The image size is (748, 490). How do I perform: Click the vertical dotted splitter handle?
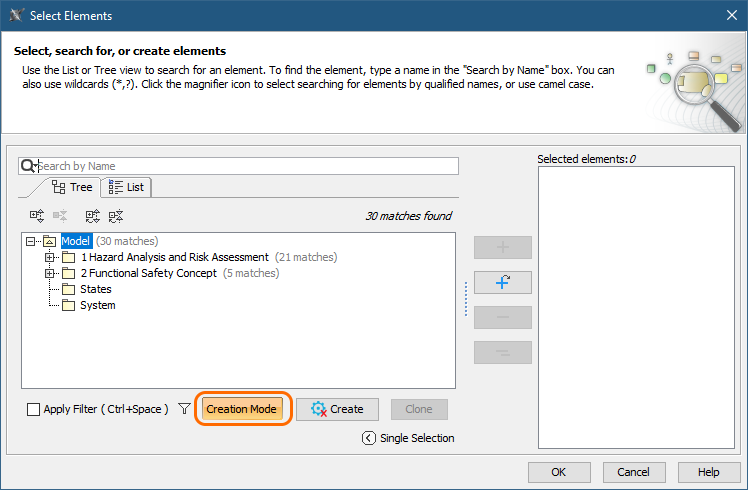(x=465, y=298)
